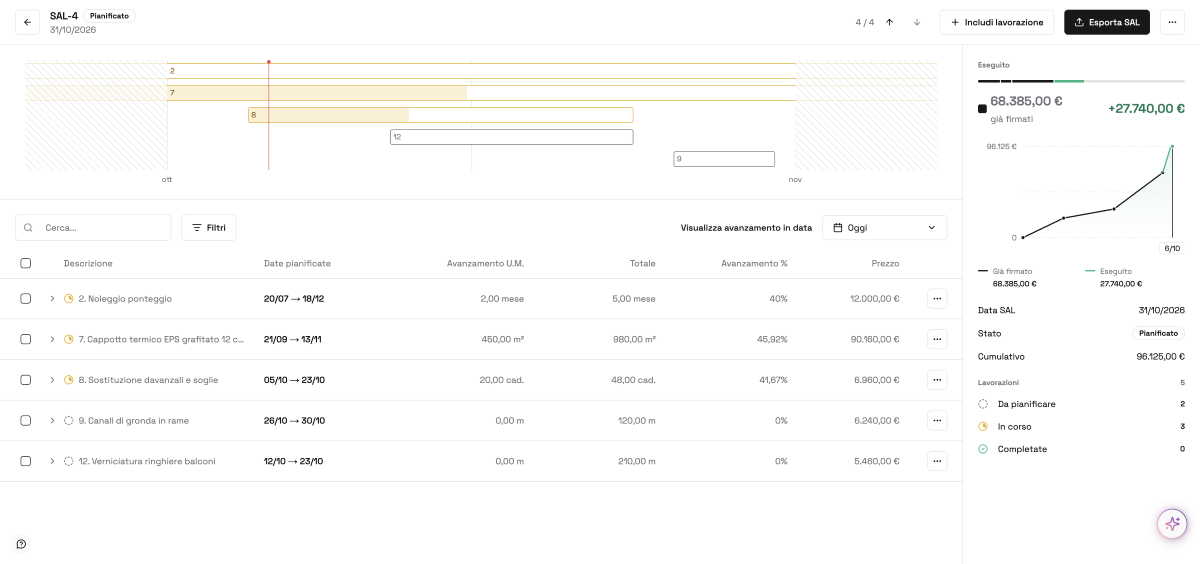Click in-progress status icon of Noleggio ponteggio
This screenshot has height=564, width=1200.
pos(69,298)
